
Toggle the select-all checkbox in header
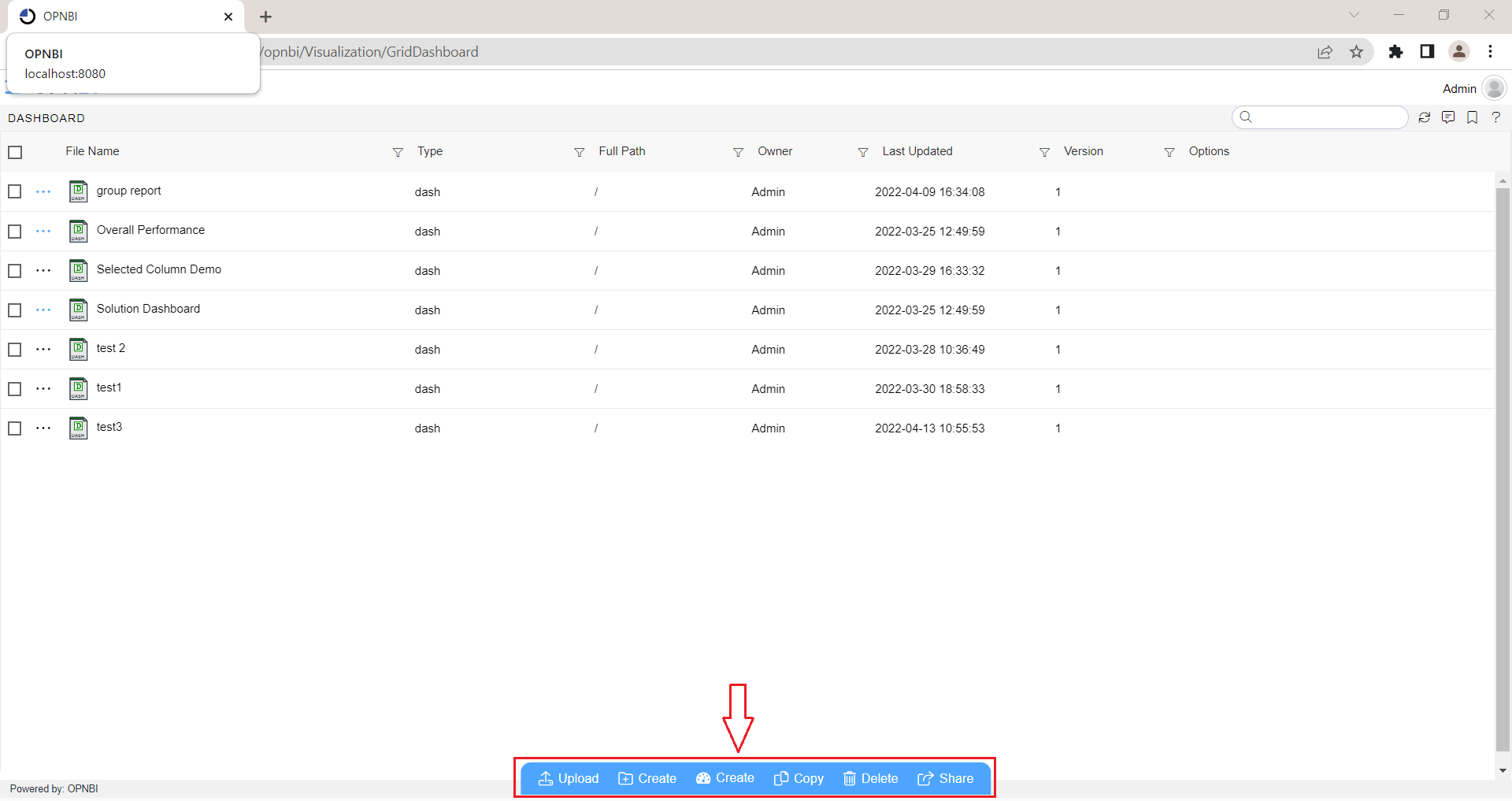point(15,152)
